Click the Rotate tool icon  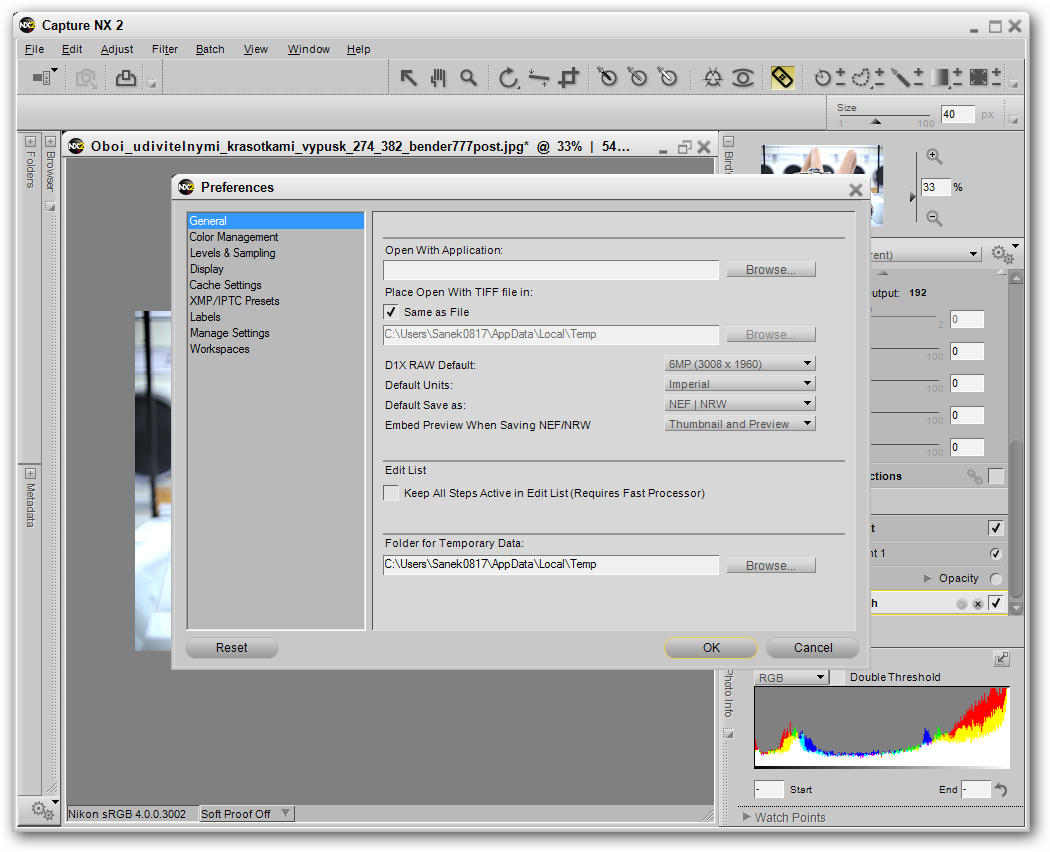click(x=508, y=78)
